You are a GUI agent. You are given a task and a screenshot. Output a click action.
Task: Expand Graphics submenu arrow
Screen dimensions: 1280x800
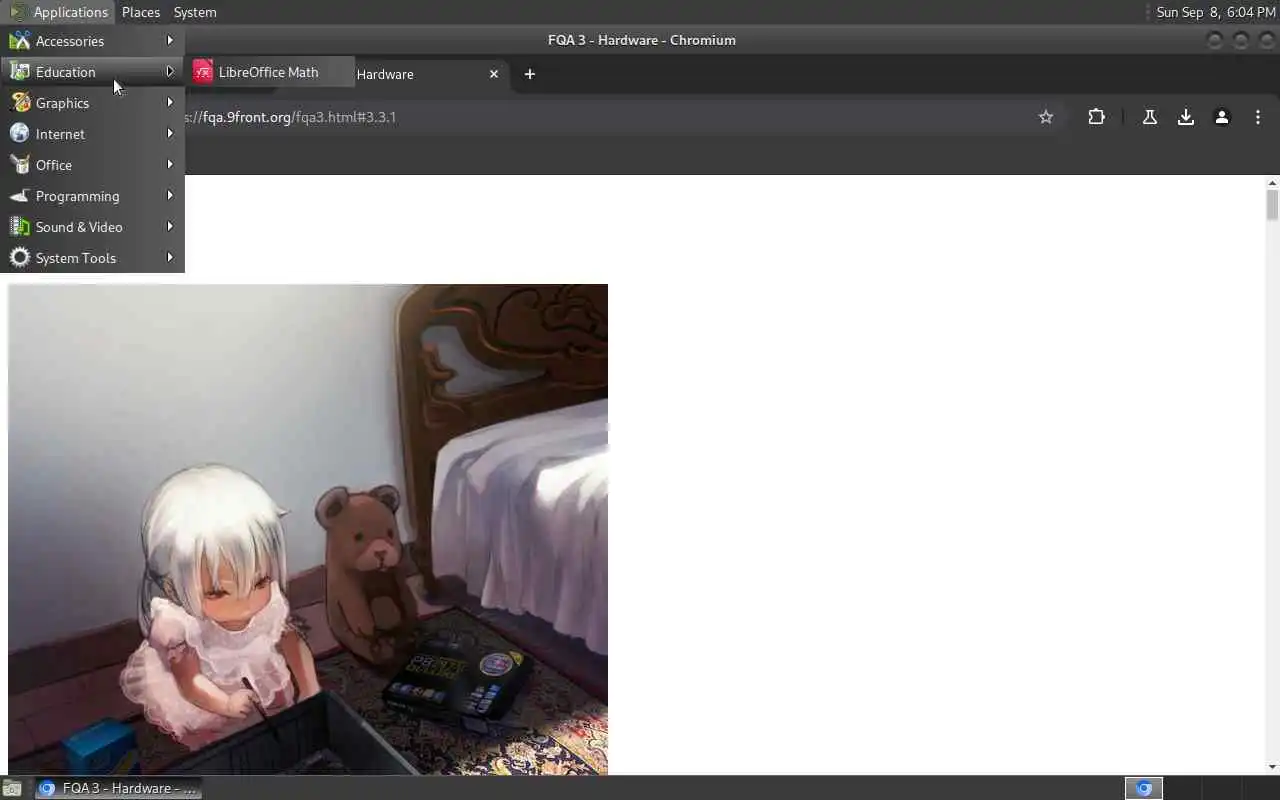point(170,103)
